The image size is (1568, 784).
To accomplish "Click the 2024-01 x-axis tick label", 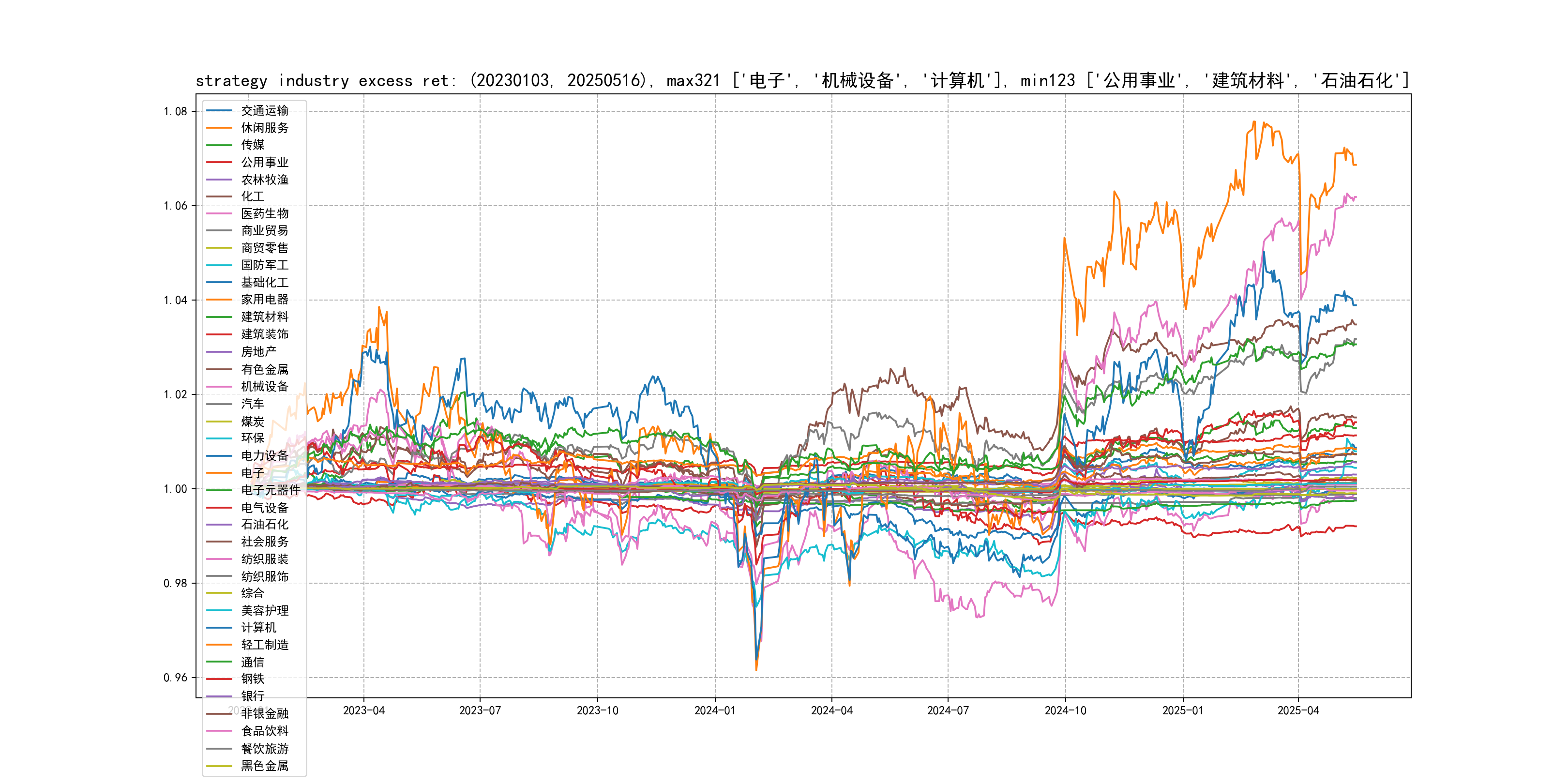I will [715, 710].
